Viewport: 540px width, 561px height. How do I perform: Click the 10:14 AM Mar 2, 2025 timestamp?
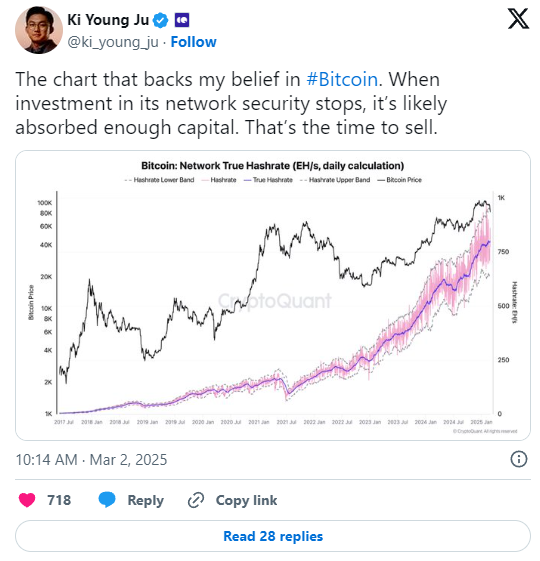[x=91, y=459]
